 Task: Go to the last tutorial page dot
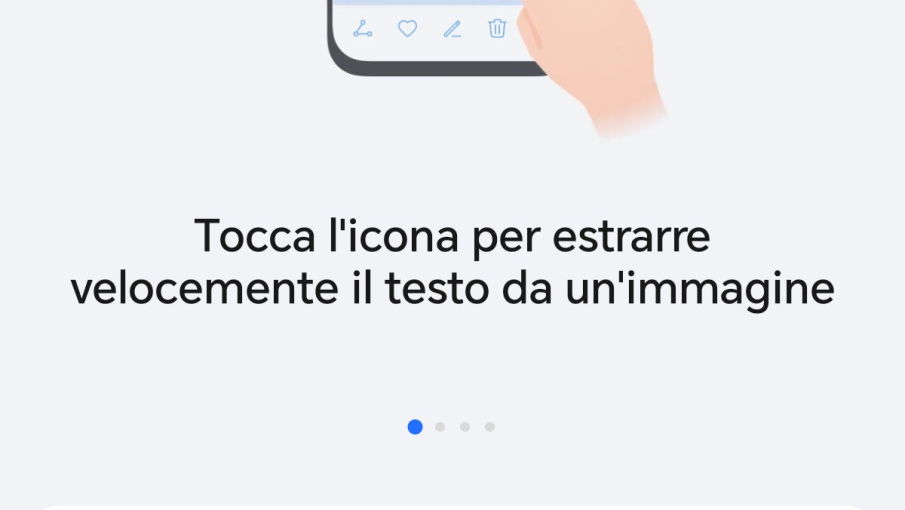point(489,427)
